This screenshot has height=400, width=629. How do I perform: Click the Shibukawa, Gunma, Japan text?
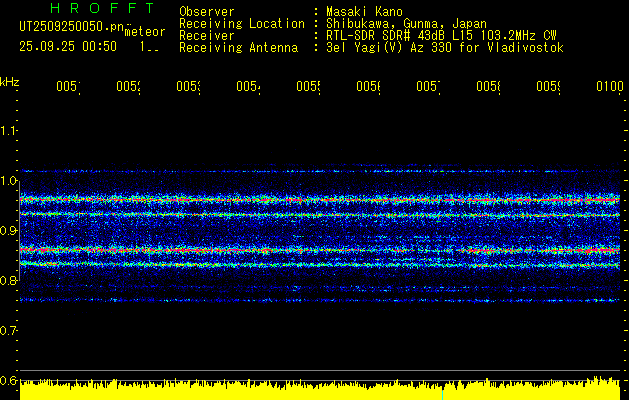[406, 24]
